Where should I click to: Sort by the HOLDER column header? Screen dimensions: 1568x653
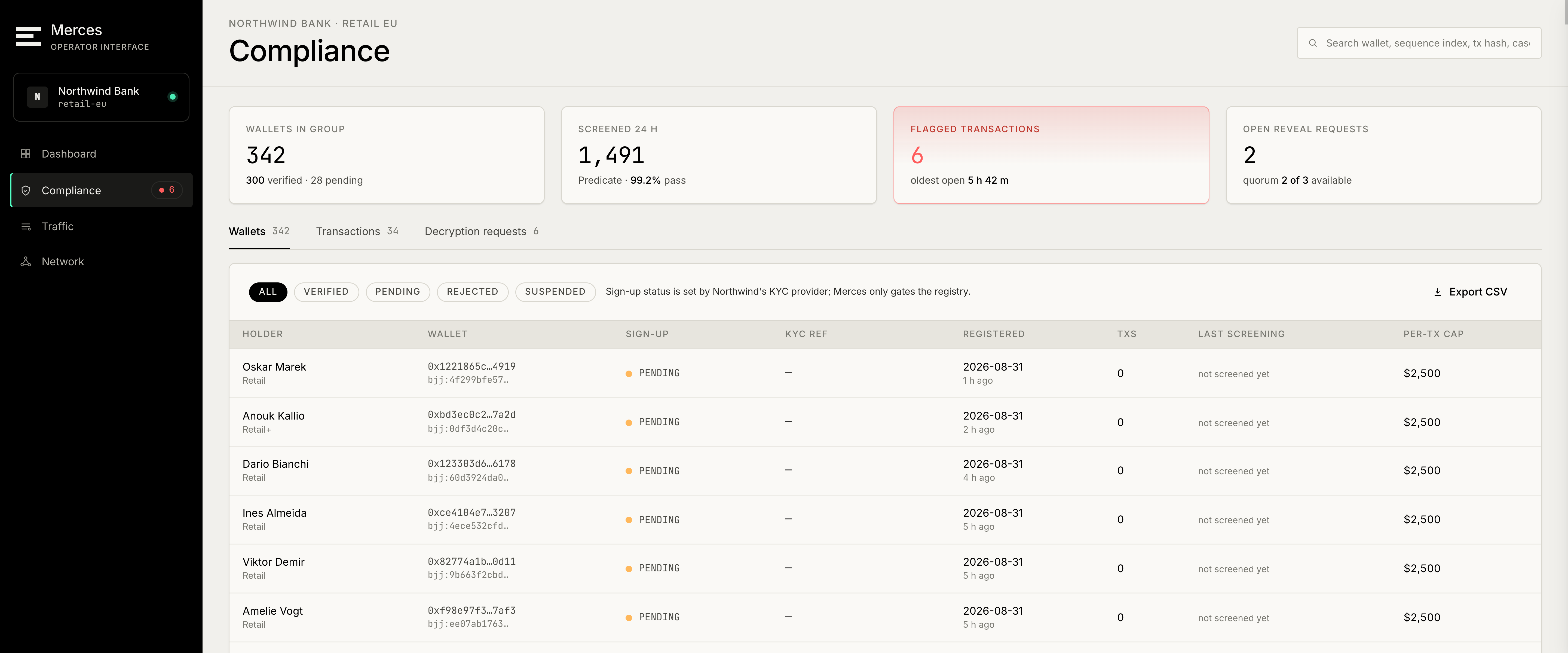tap(263, 334)
